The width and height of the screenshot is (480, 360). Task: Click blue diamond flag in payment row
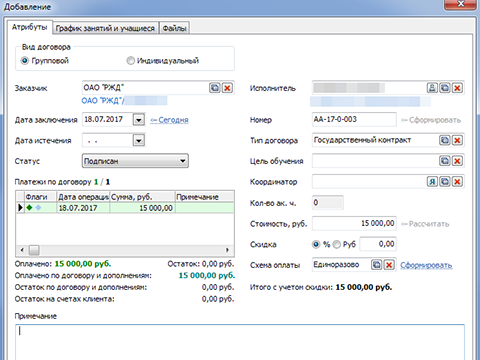pos(38,208)
